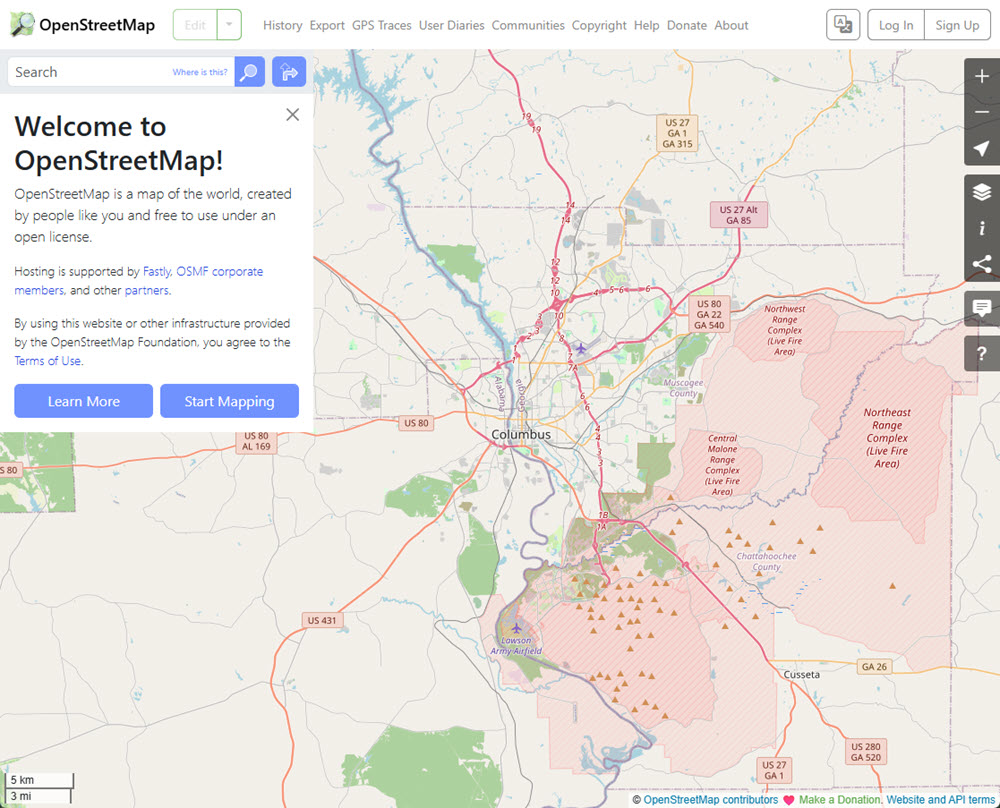Viewport: 1000px width, 808px height.
Task: Click the Log In button
Action: pyautogui.click(x=896, y=25)
